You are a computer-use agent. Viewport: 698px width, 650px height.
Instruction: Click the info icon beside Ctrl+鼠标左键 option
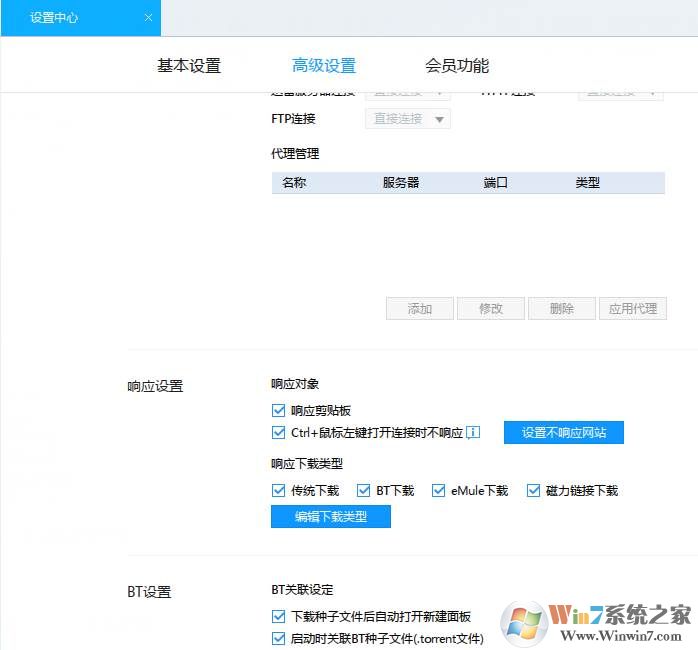[474, 433]
